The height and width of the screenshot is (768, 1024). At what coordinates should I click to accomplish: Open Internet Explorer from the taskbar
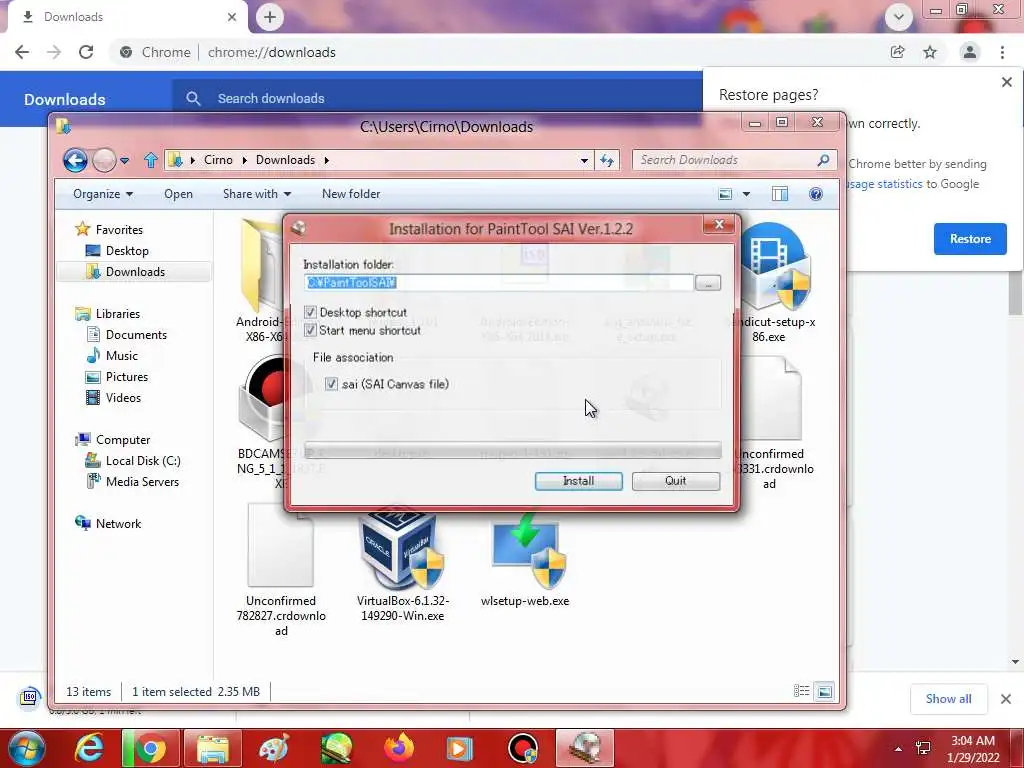pos(89,748)
